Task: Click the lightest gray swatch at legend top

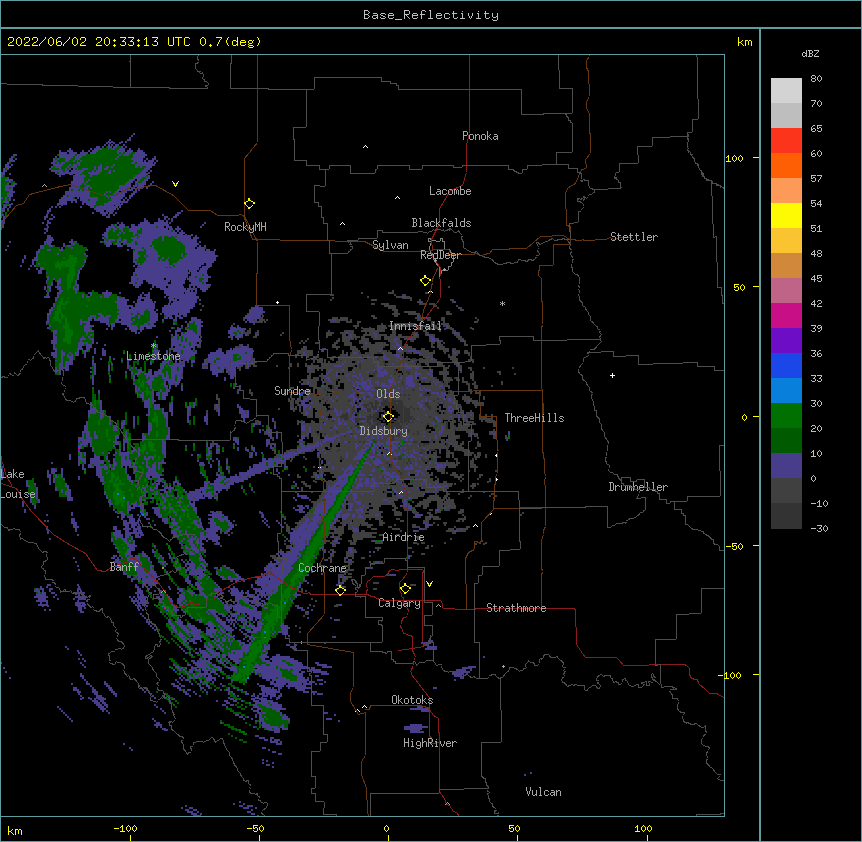Action: pos(786,90)
